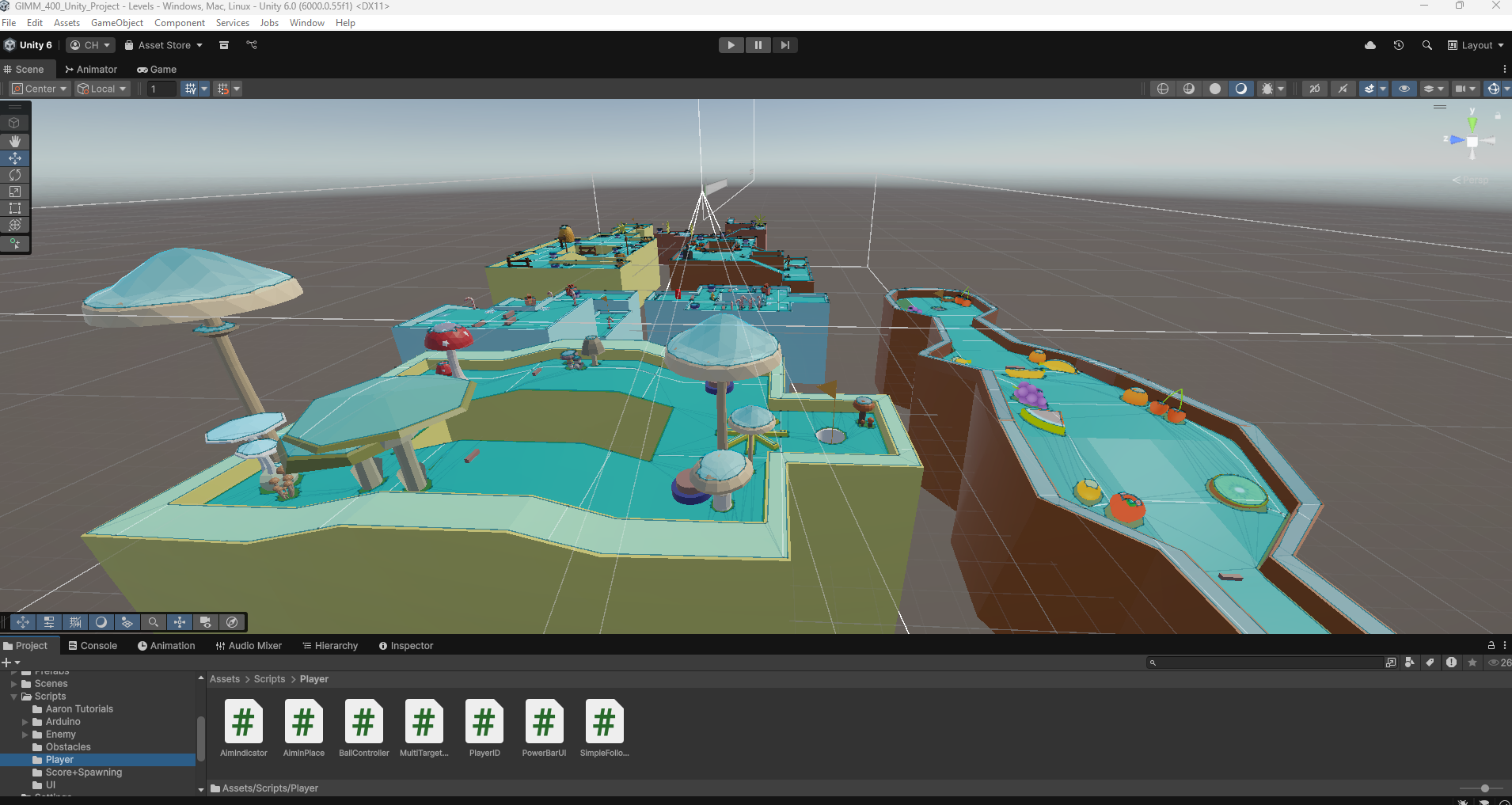
Task: Open the Center pivot dropdown
Action: [38, 89]
